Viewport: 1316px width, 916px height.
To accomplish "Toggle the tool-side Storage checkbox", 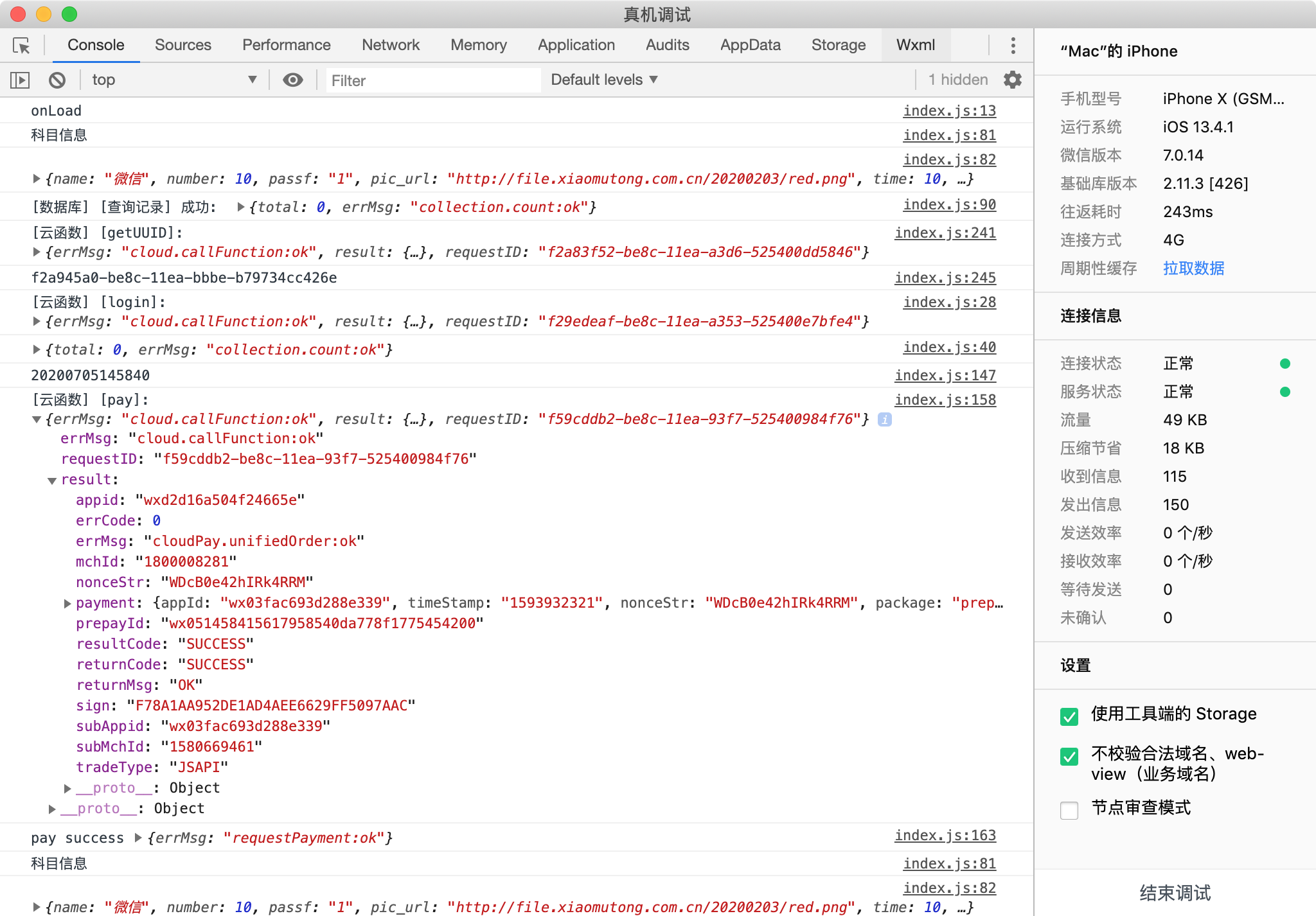I will tap(1069, 716).
